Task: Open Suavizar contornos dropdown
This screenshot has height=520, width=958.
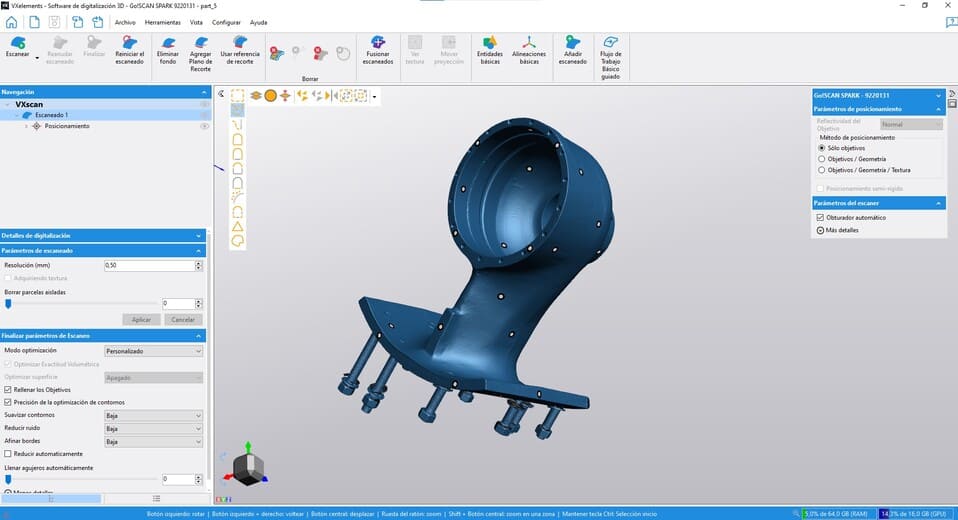Action: 154,415
